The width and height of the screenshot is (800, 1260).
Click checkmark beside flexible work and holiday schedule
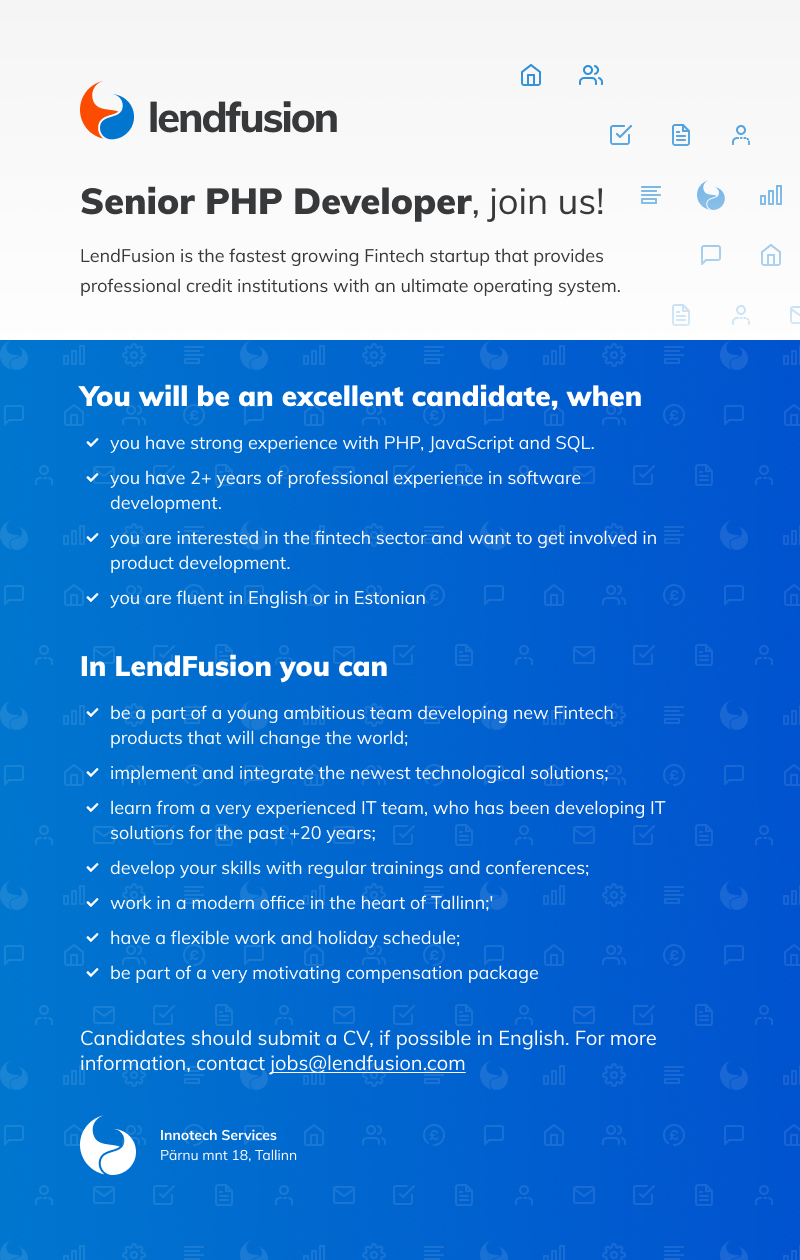[x=92, y=938]
